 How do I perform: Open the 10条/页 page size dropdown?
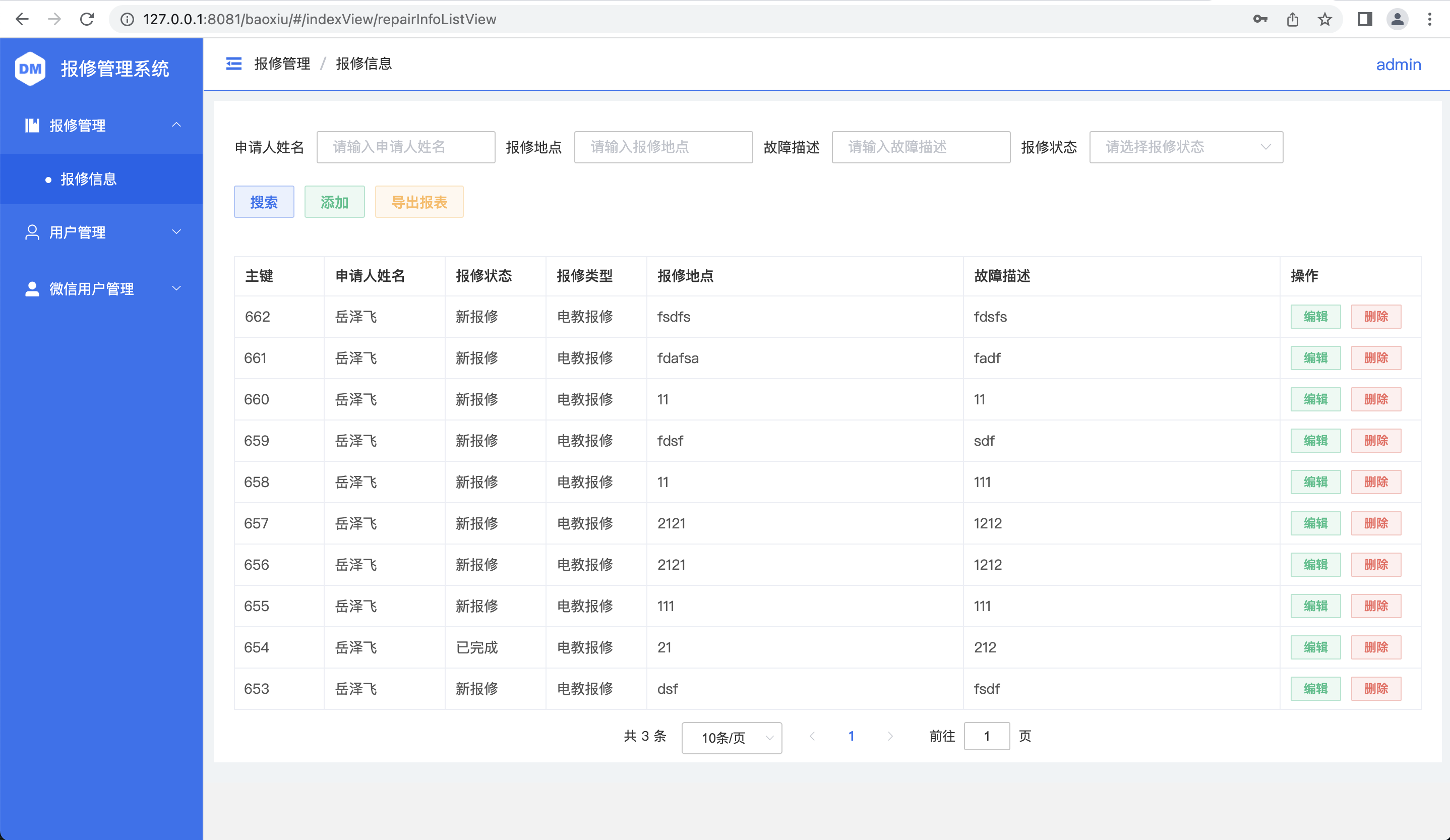click(x=732, y=738)
